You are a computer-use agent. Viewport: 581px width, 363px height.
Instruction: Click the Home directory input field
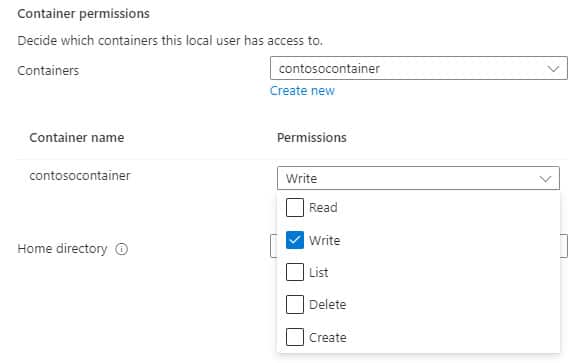point(564,246)
